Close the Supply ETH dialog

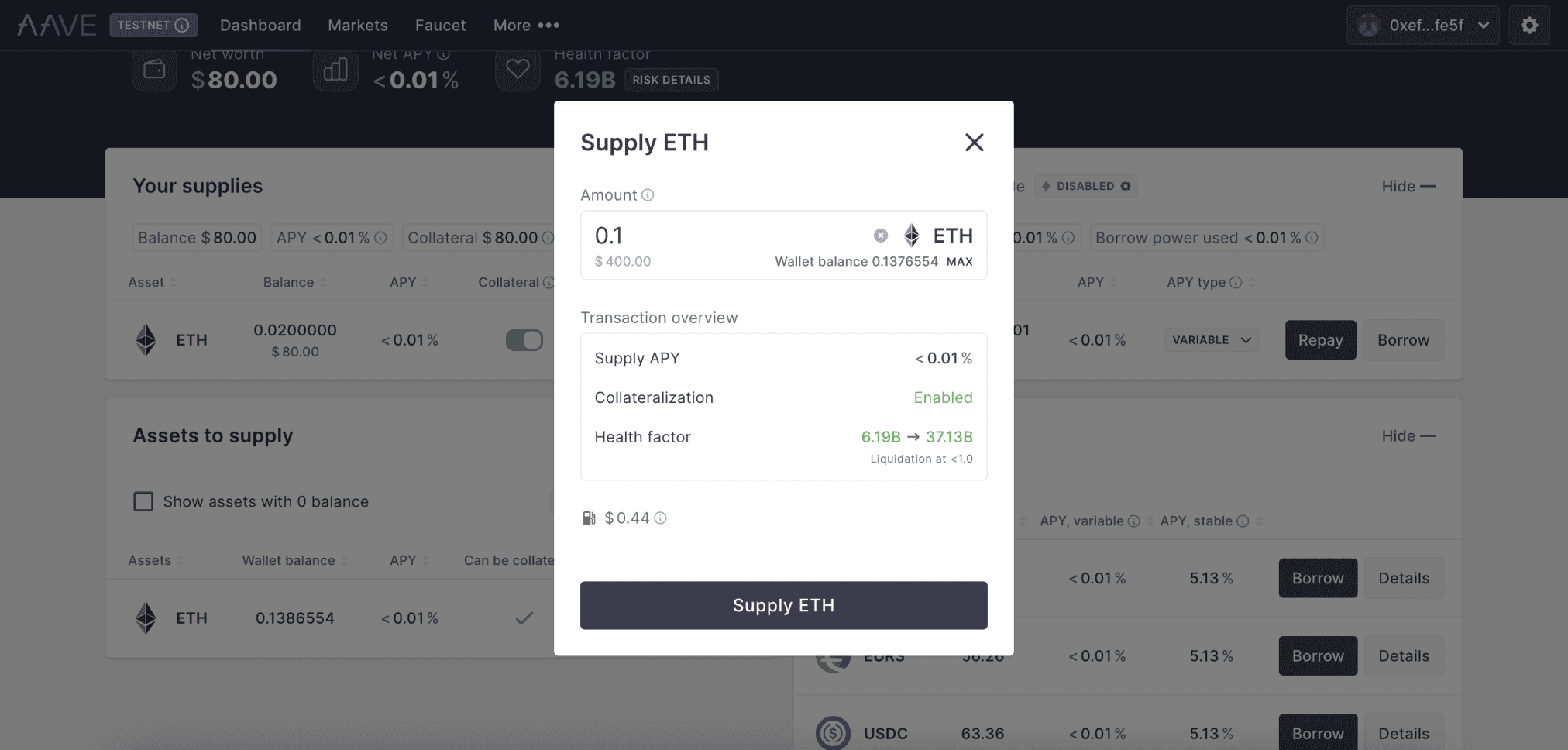(974, 143)
